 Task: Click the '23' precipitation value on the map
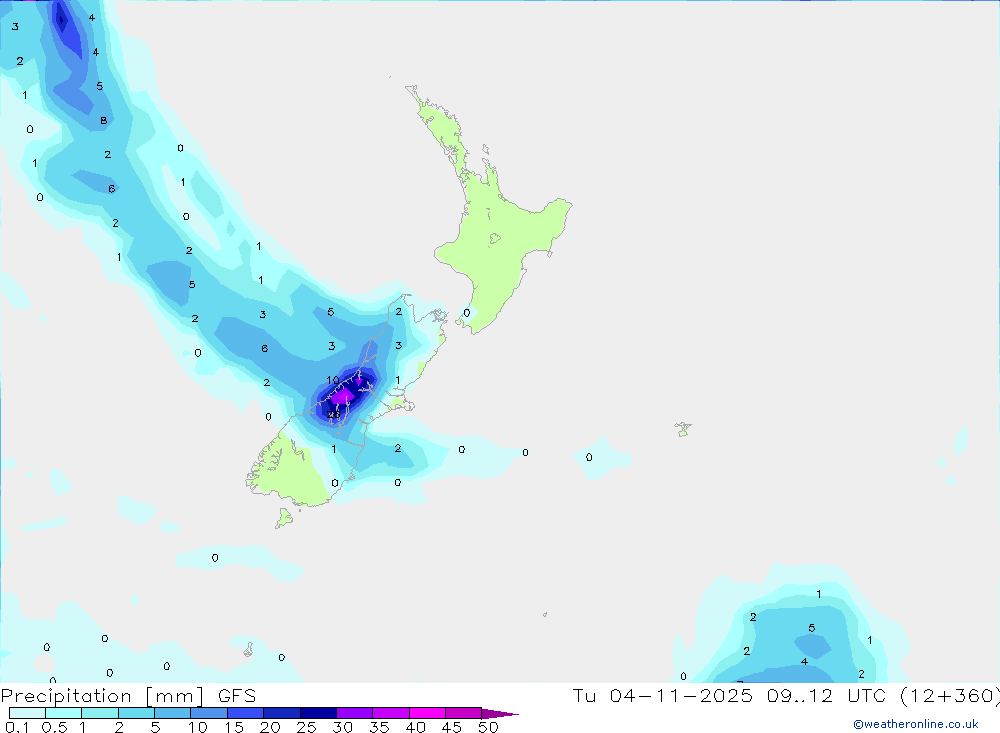[334, 415]
